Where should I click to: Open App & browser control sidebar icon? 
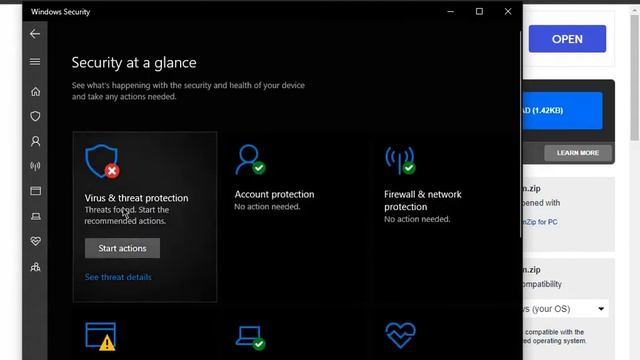coord(36,191)
